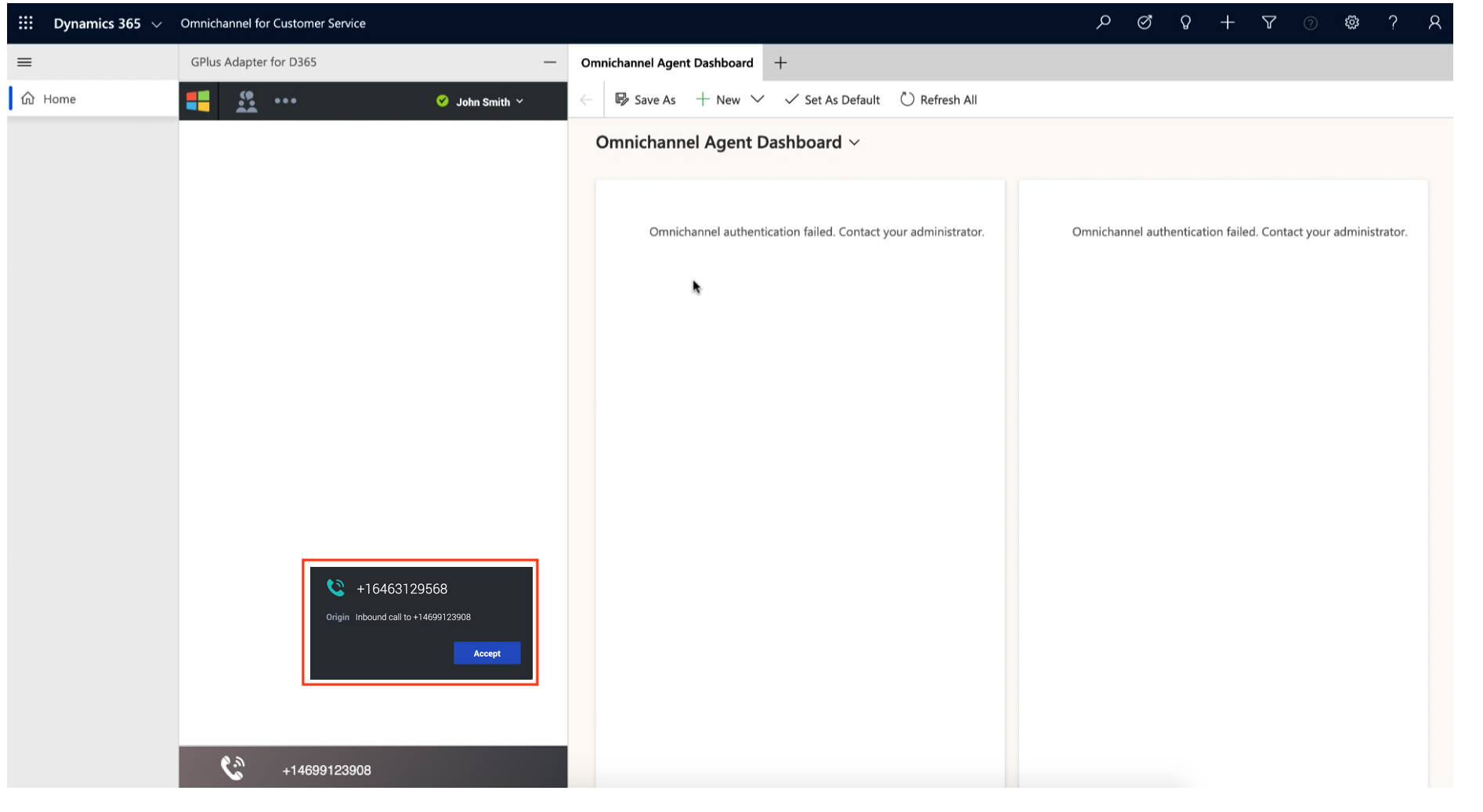Click +14699123908 in the bottom interaction bar
1483x812 pixels.
point(327,770)
